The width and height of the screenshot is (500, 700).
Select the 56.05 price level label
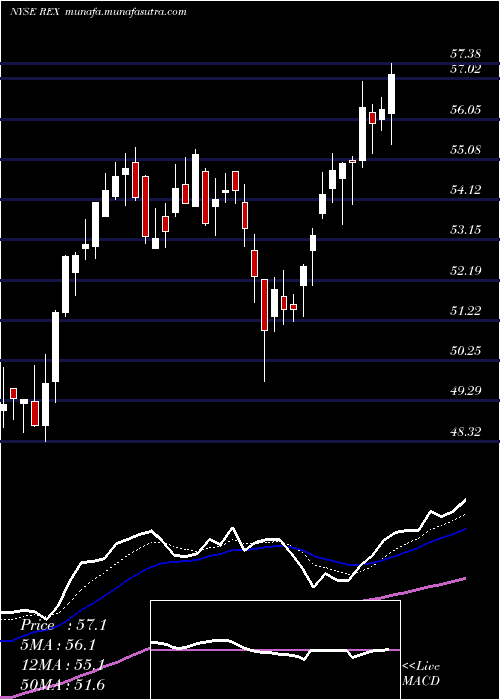coord(465,110)
